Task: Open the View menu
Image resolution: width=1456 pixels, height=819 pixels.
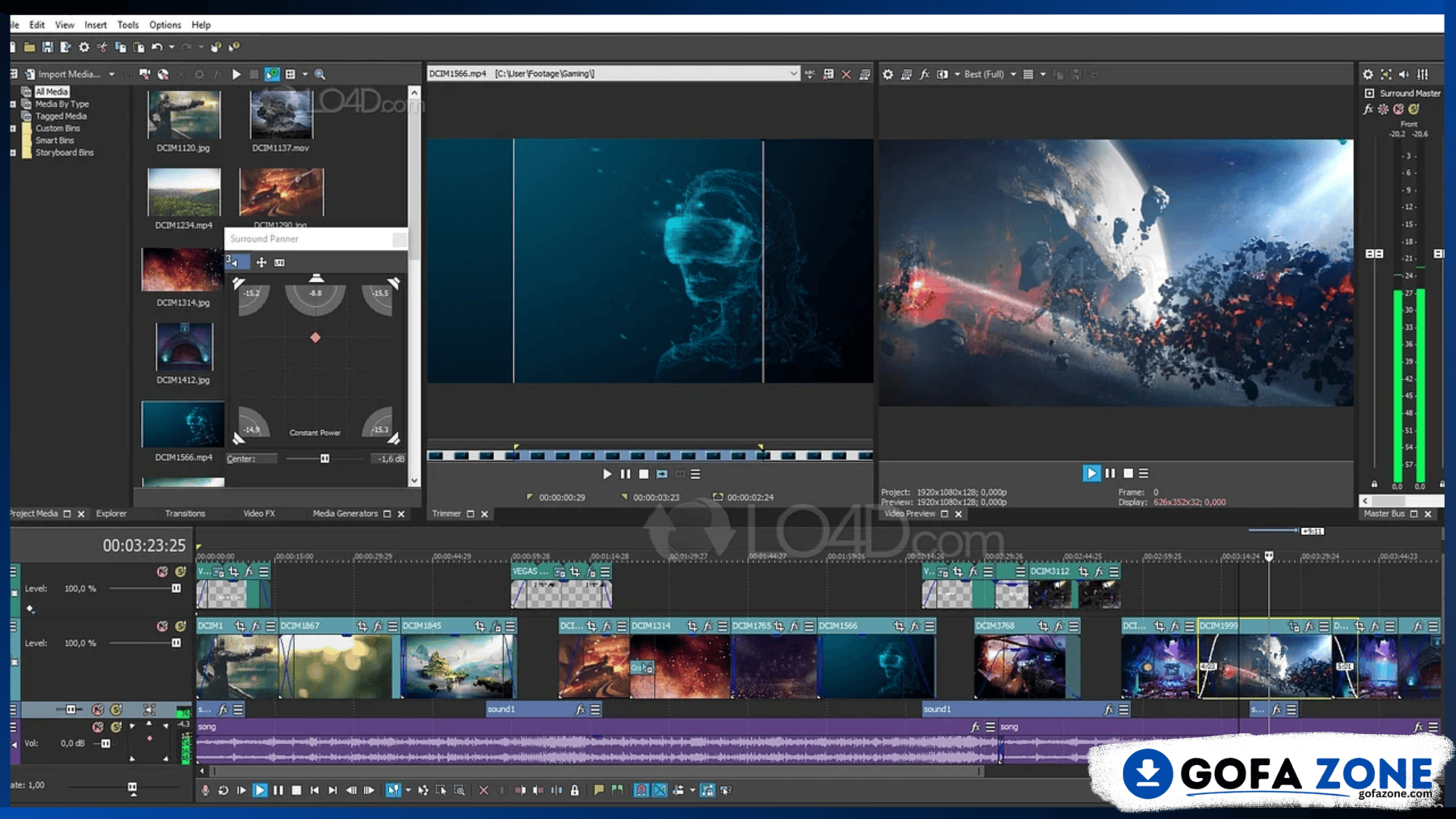Action: (64, 24)
